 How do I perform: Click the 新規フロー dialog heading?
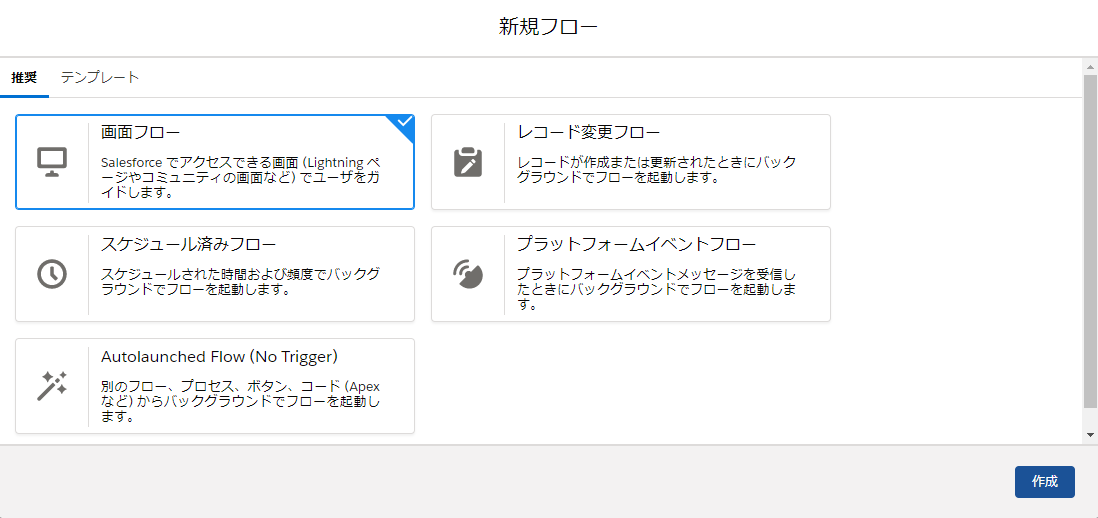coord(548,27)
